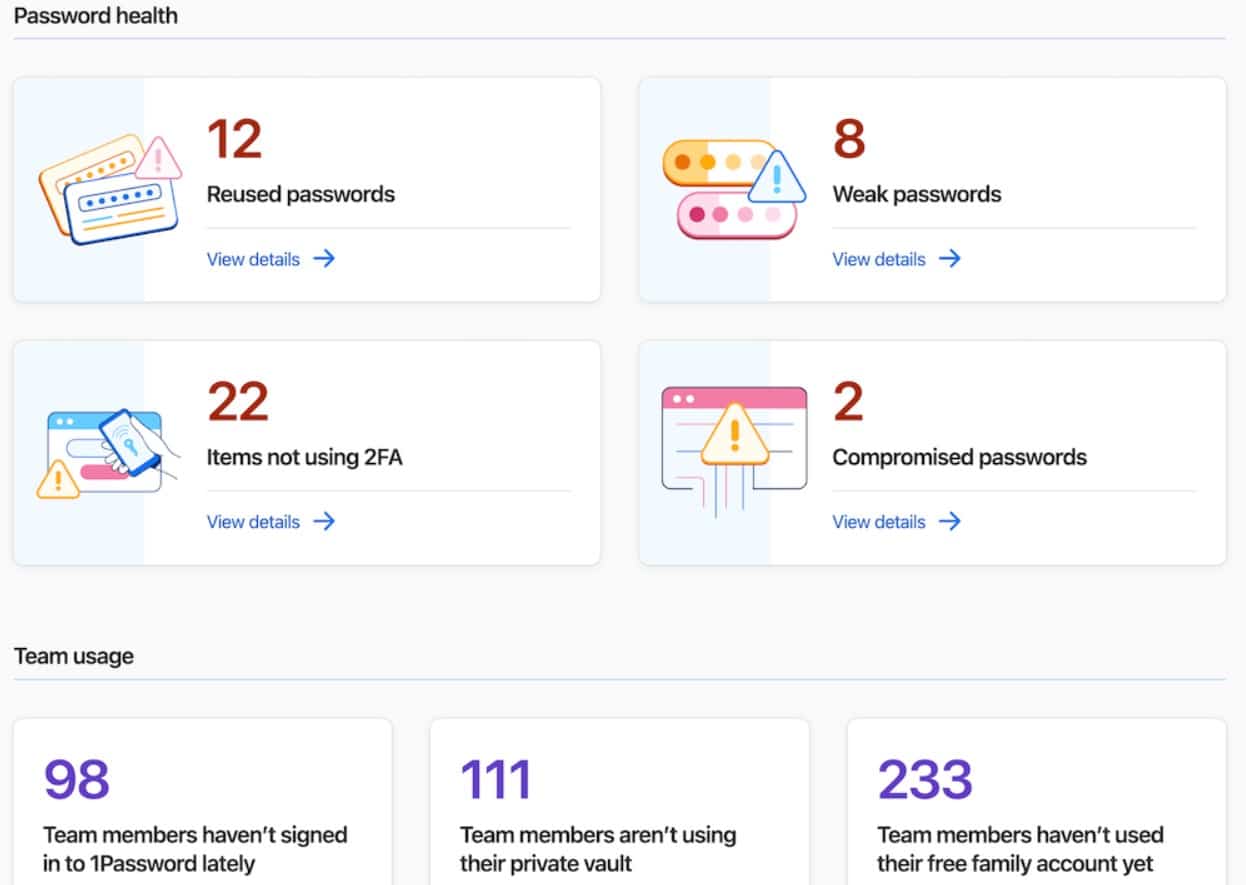Click the arrow icon beside Items not using 2FA details
Image resolution: width=1246 pixels, height=885 pixels.
coord(324,521)
